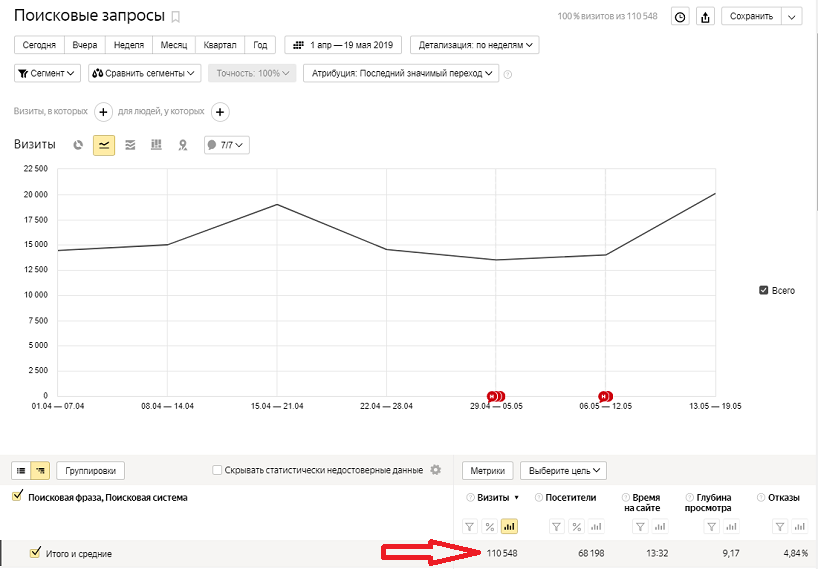Show Время на сайте bar chart
Viewport: 818px width, 569px height.
(660, 527)
